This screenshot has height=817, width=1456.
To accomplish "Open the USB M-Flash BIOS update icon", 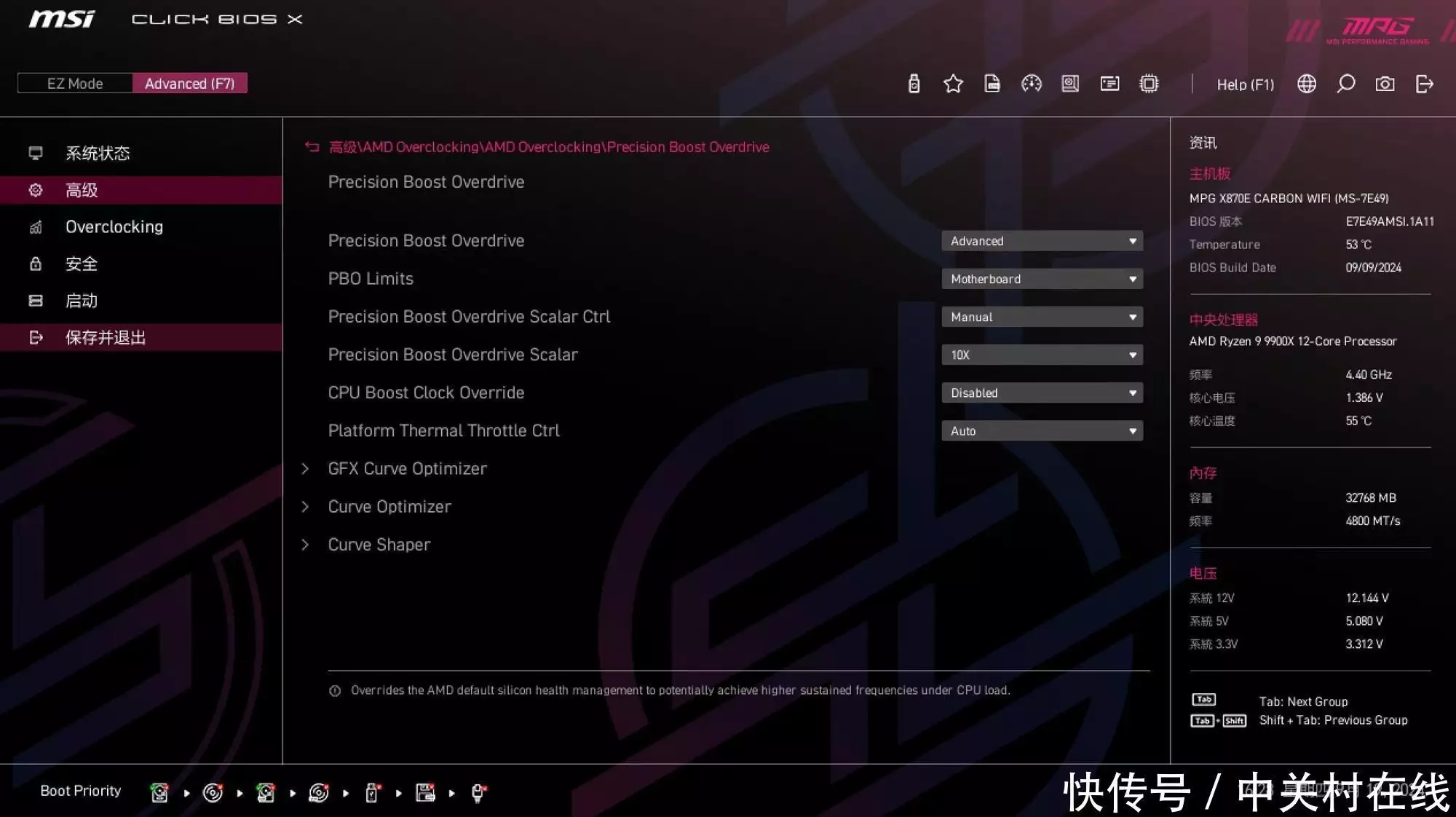I will [914, 84].
